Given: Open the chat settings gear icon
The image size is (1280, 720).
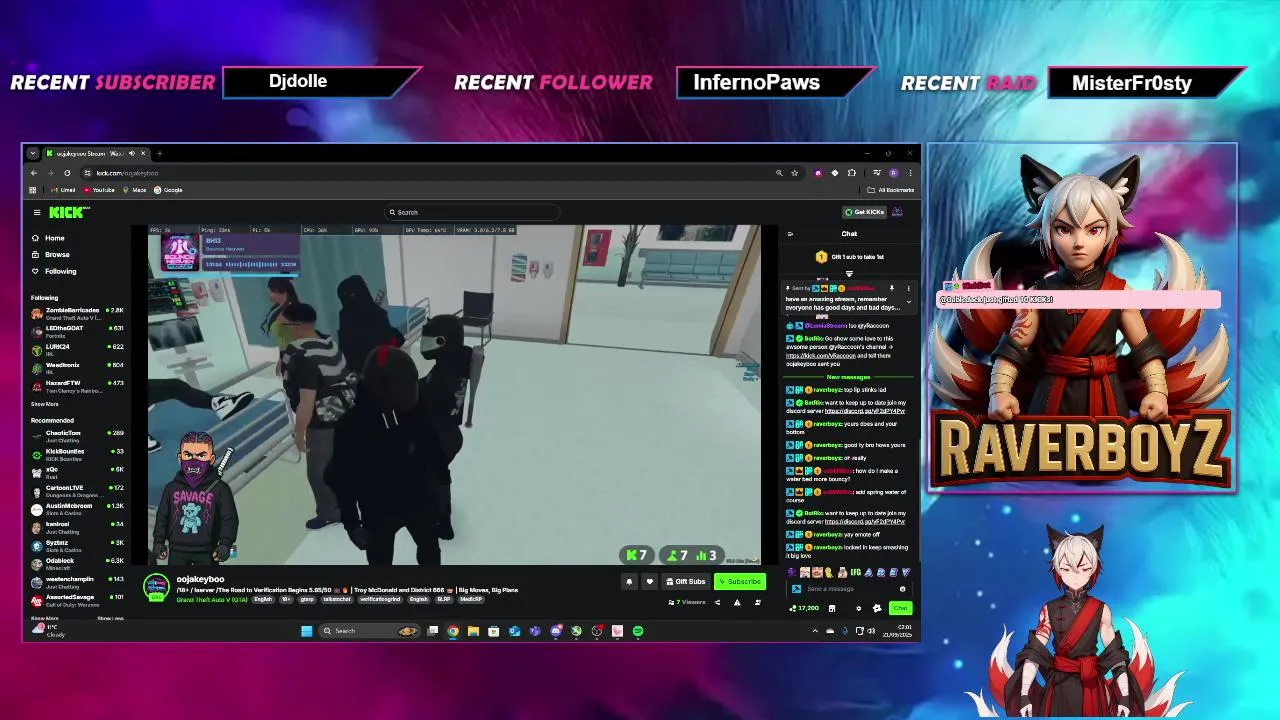Looking at the screenshot, I should pyautogui.click(x=858, y=608).
